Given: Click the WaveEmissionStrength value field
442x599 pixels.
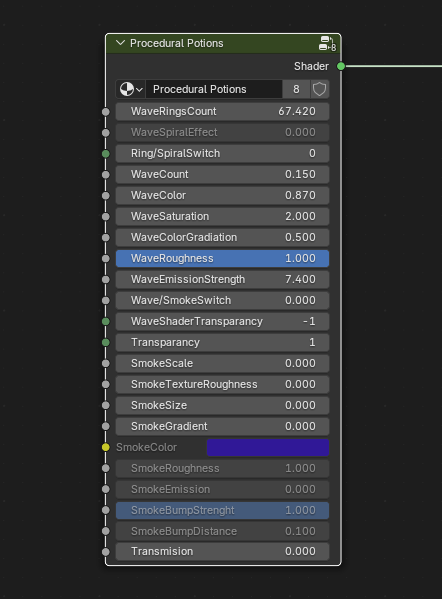Looking at the screenshot, I should coord(222,279).
